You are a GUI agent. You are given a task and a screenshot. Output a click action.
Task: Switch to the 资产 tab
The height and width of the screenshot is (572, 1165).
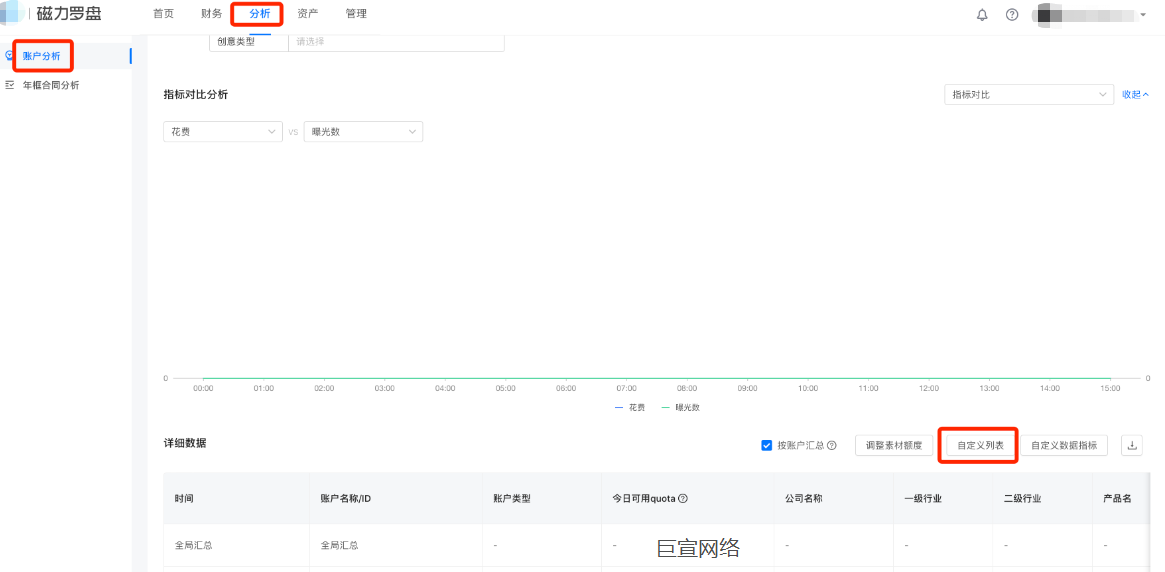point(308,14)
